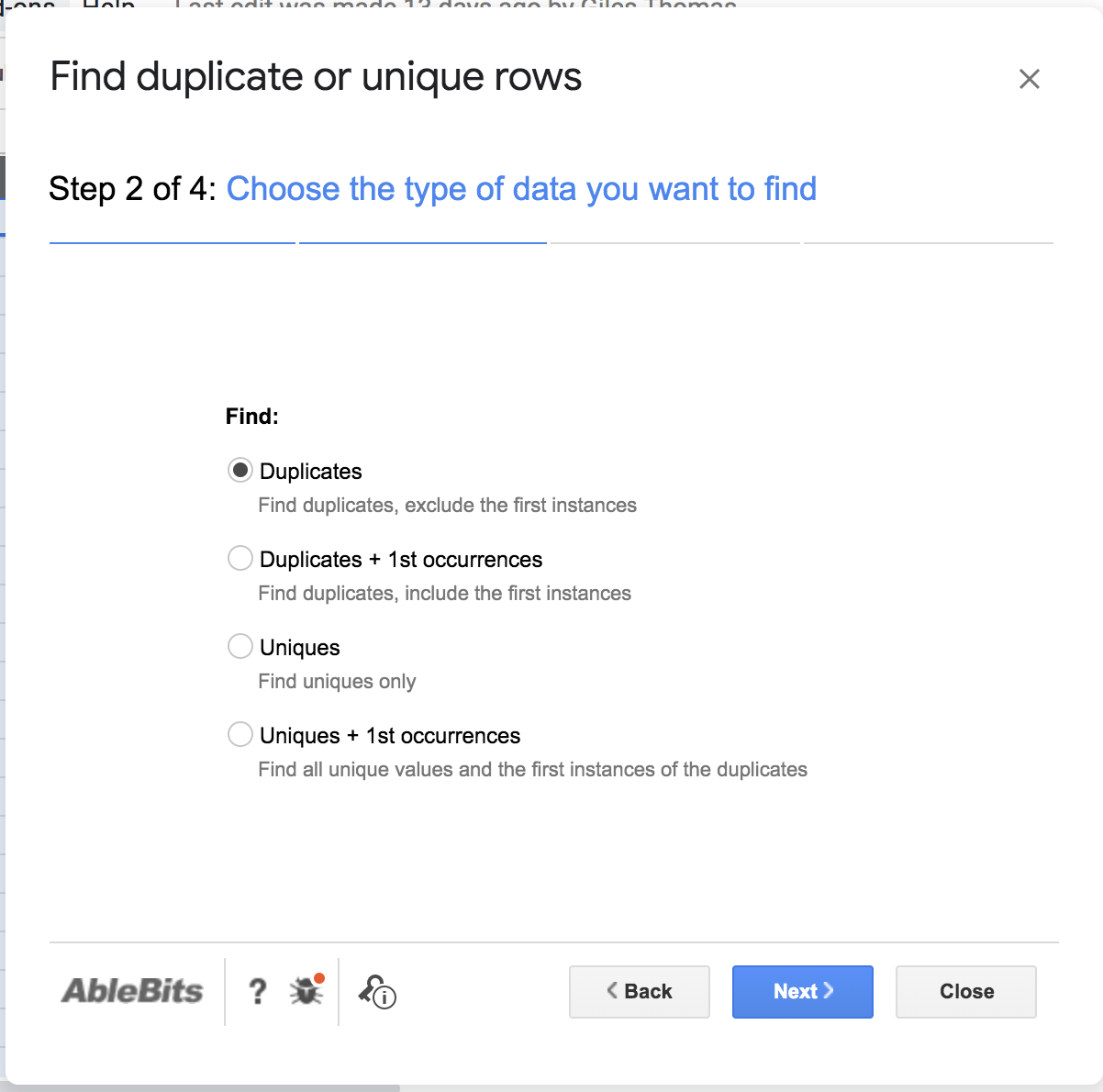Proceed using the Next button
Viewport: 1103px width, 1092px height.
pyautogui.click(x=802, y=991)
